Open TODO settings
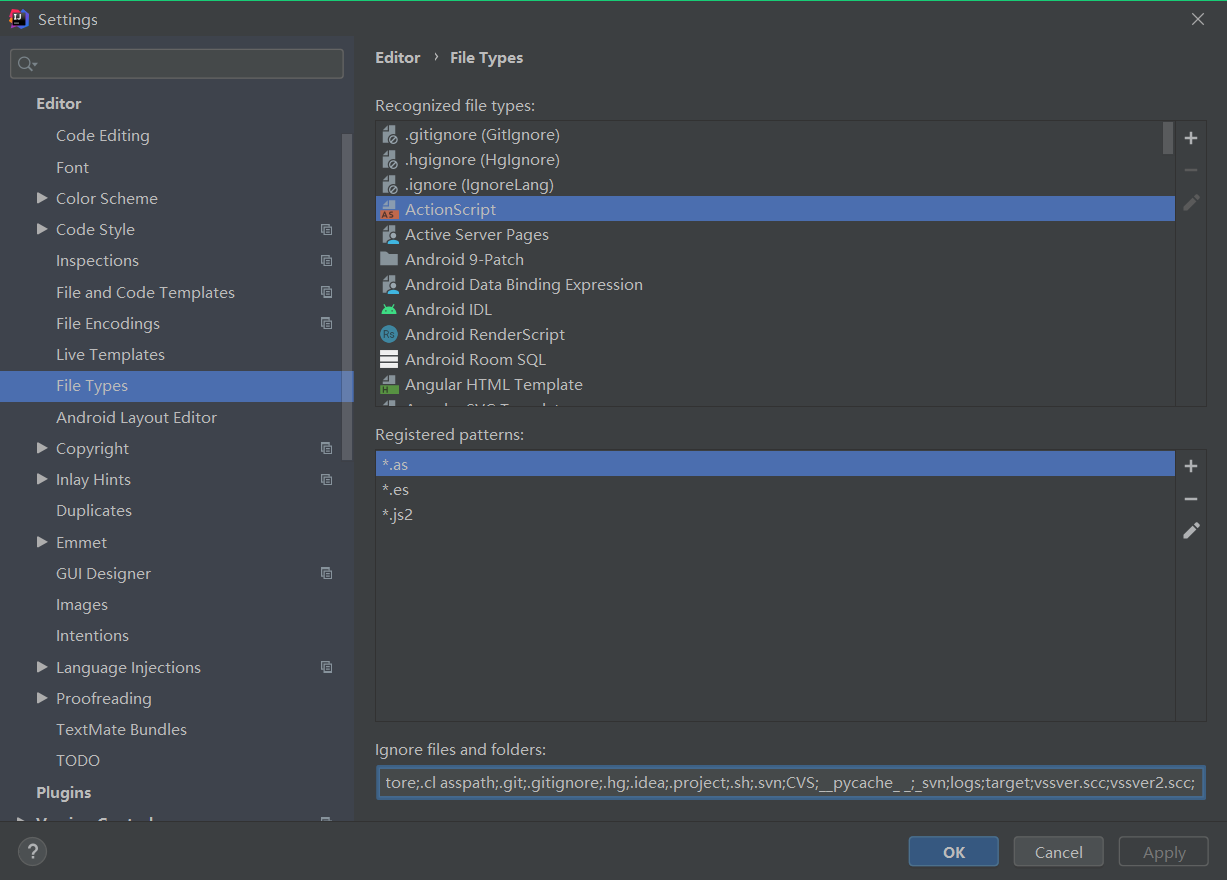The width and height of the screenshot is (1227, 880). click(x=78, y=760)
